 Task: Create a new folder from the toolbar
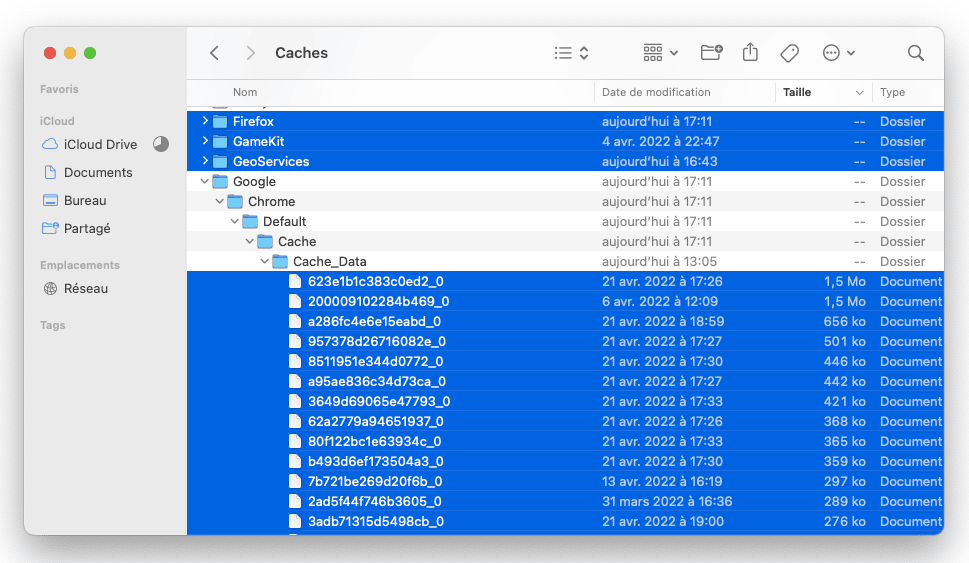pos(711,53)
